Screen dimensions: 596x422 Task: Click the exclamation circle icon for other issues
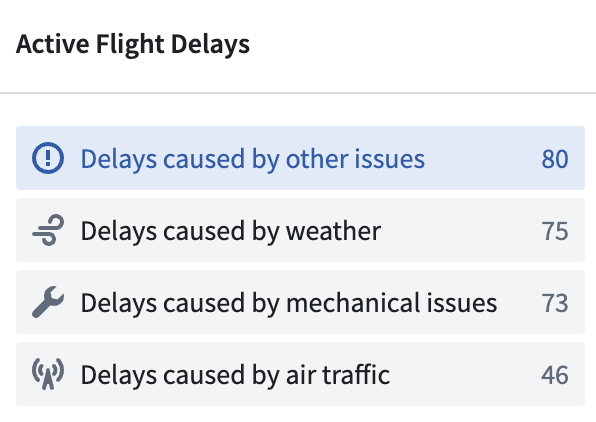48,158
